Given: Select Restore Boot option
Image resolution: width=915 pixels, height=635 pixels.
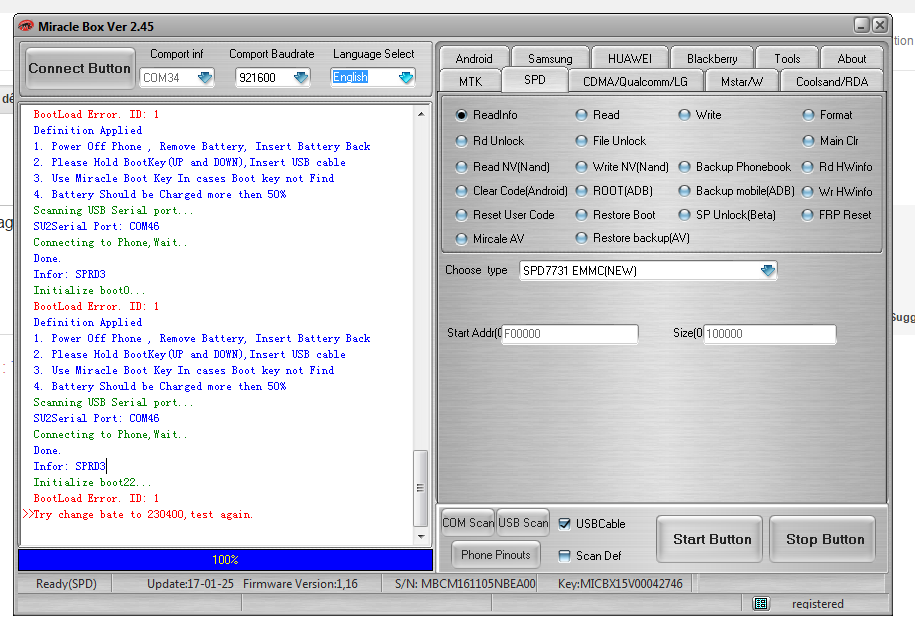Looking at the screenshot, I should 581,215.
